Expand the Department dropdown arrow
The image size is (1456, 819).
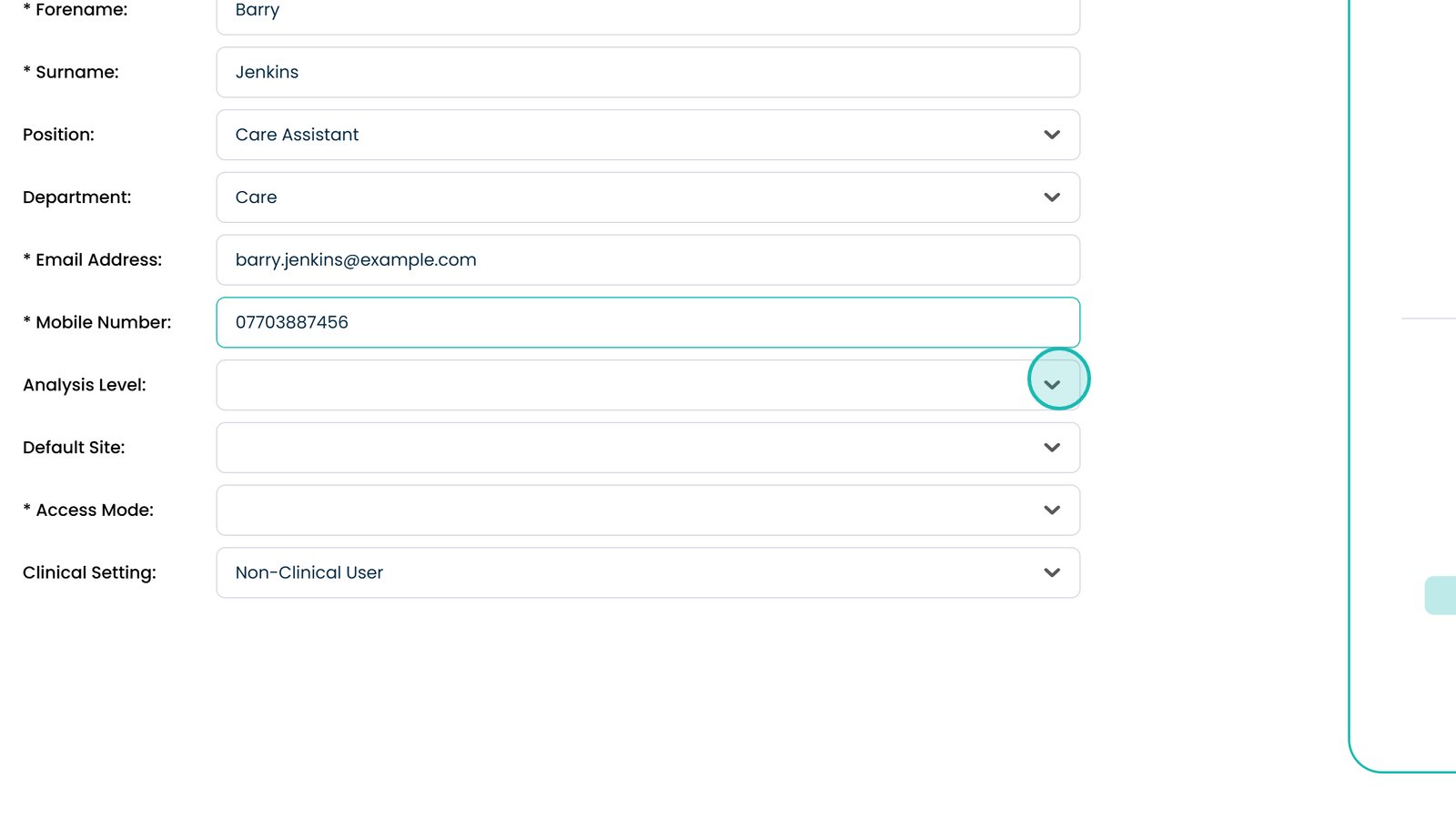[1052, 197]
